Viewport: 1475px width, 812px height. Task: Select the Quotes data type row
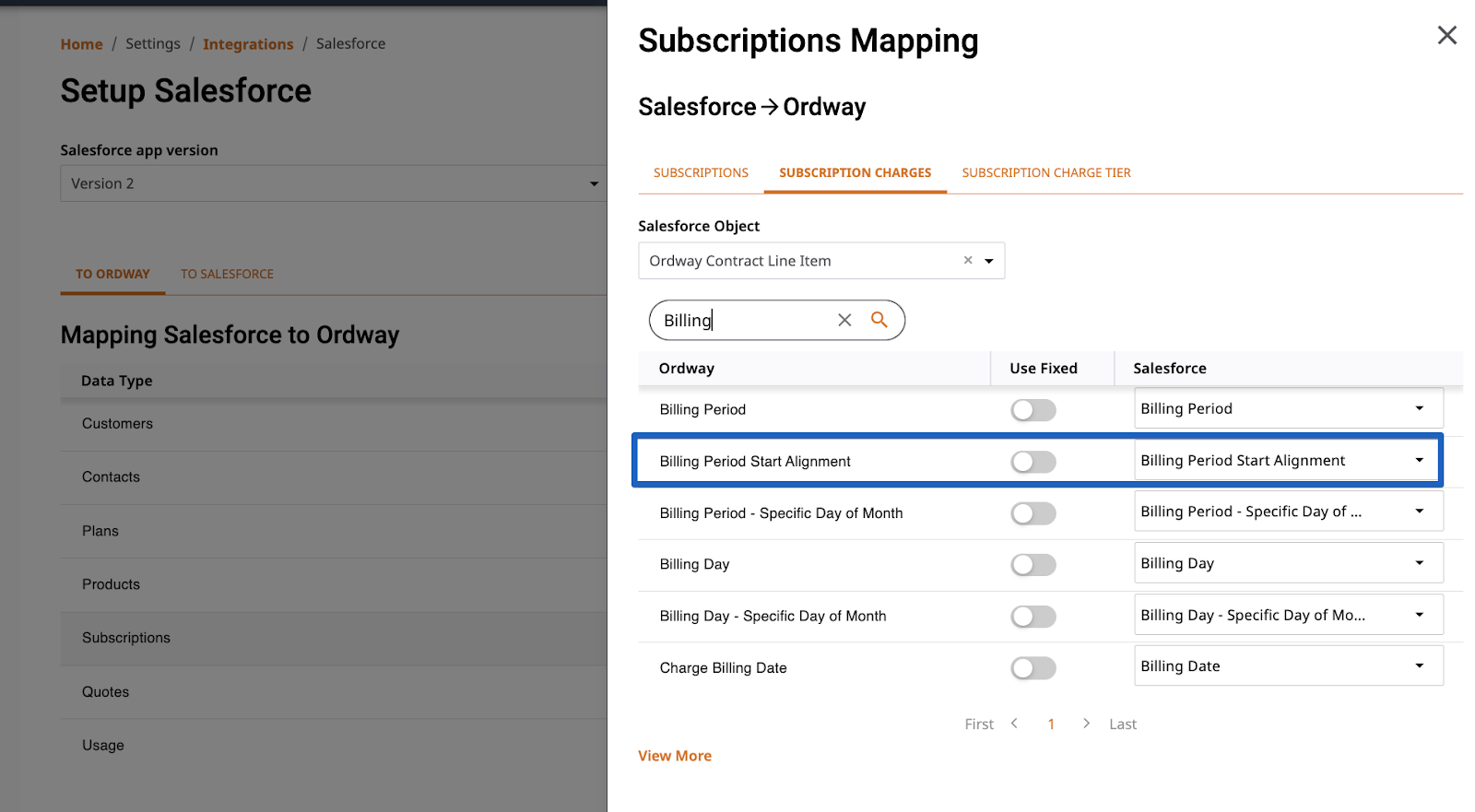[x=334, y=692]
